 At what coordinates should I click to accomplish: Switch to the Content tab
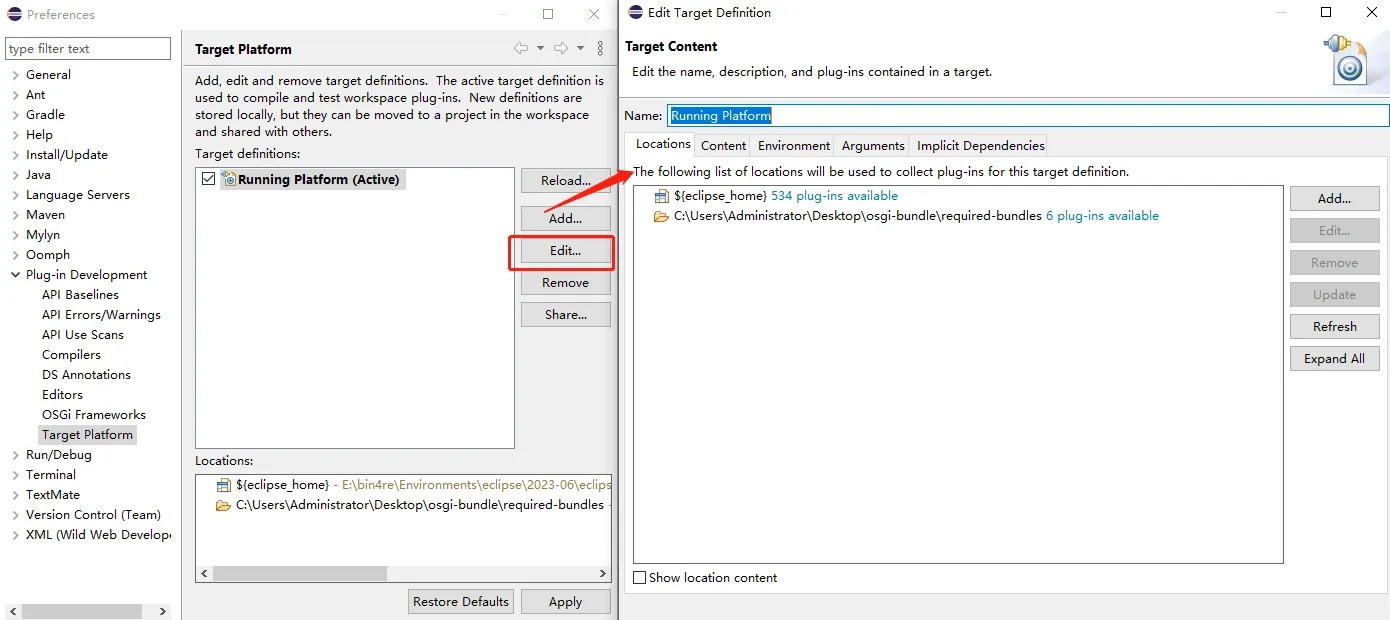coord(723,146)
